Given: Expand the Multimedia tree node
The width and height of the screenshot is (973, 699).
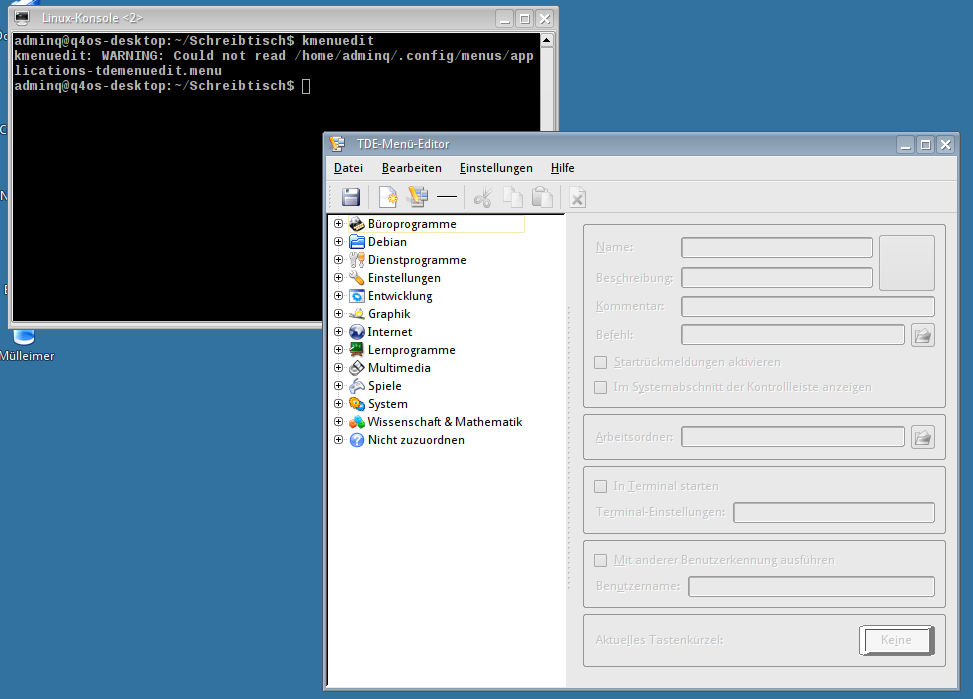Looking at the screenshot, I should [x=338, y=368].
